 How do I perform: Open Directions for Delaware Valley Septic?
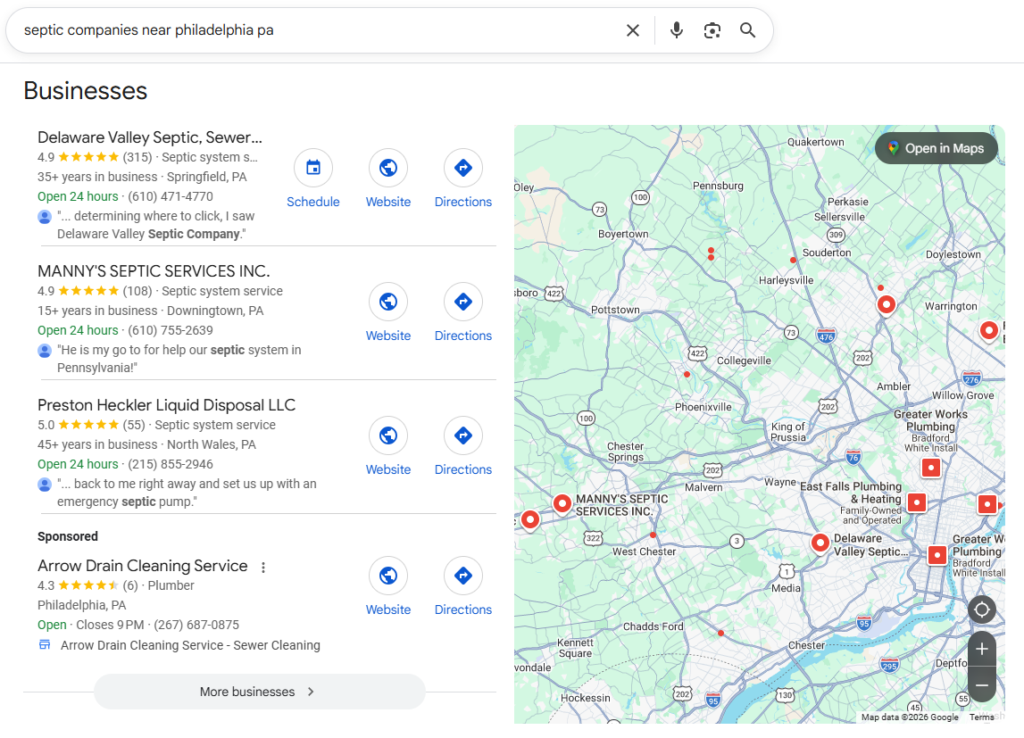click(x=462, y=167)
